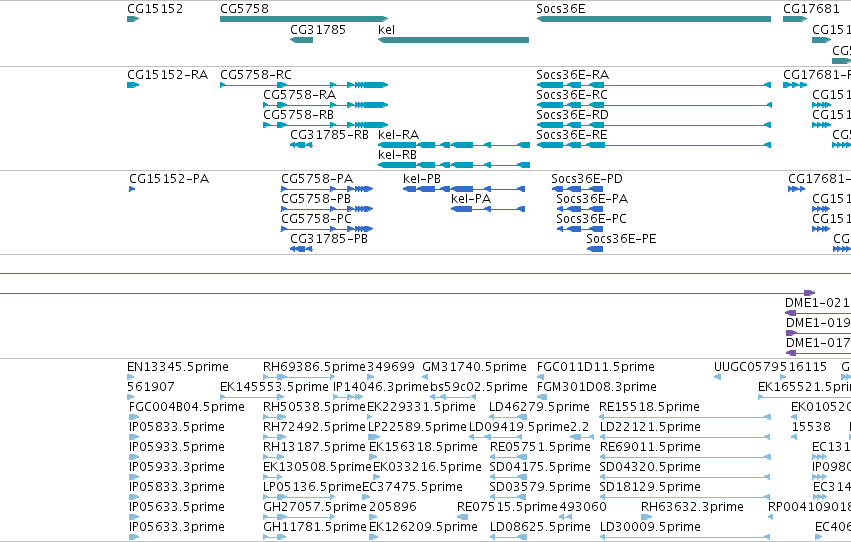Click the CG15152 gene label
The width and height of the screenshot is (851, 542).
pyautogui.click(x=155, y=9)
